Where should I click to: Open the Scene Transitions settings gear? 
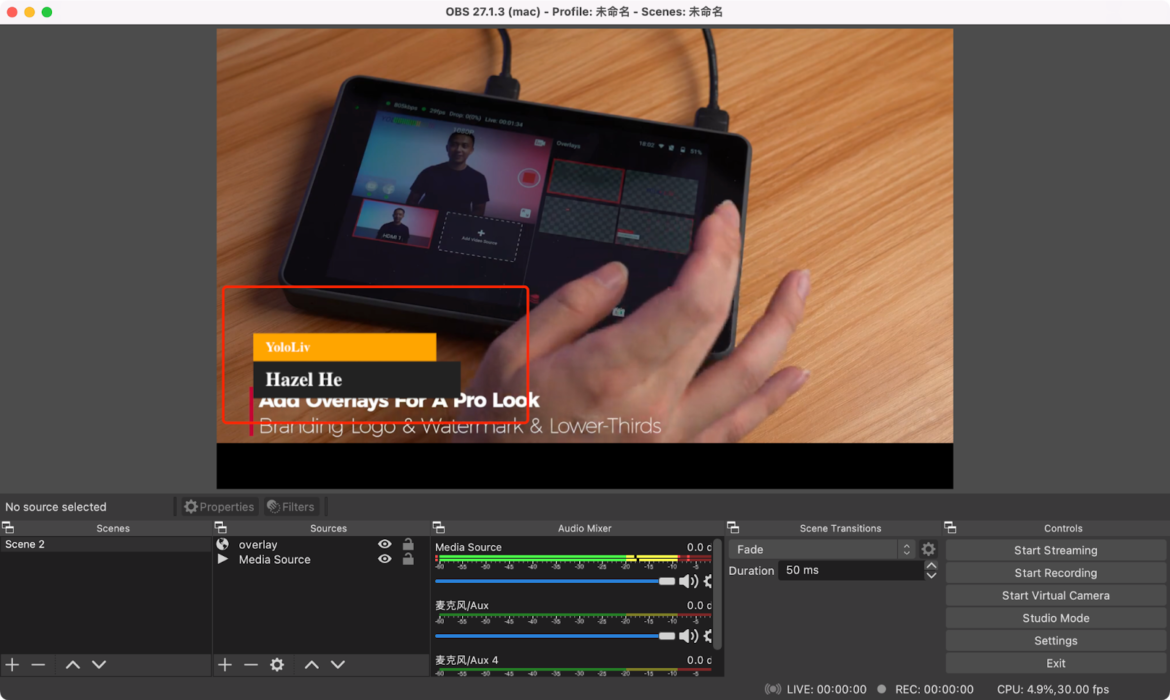point(928,549)
